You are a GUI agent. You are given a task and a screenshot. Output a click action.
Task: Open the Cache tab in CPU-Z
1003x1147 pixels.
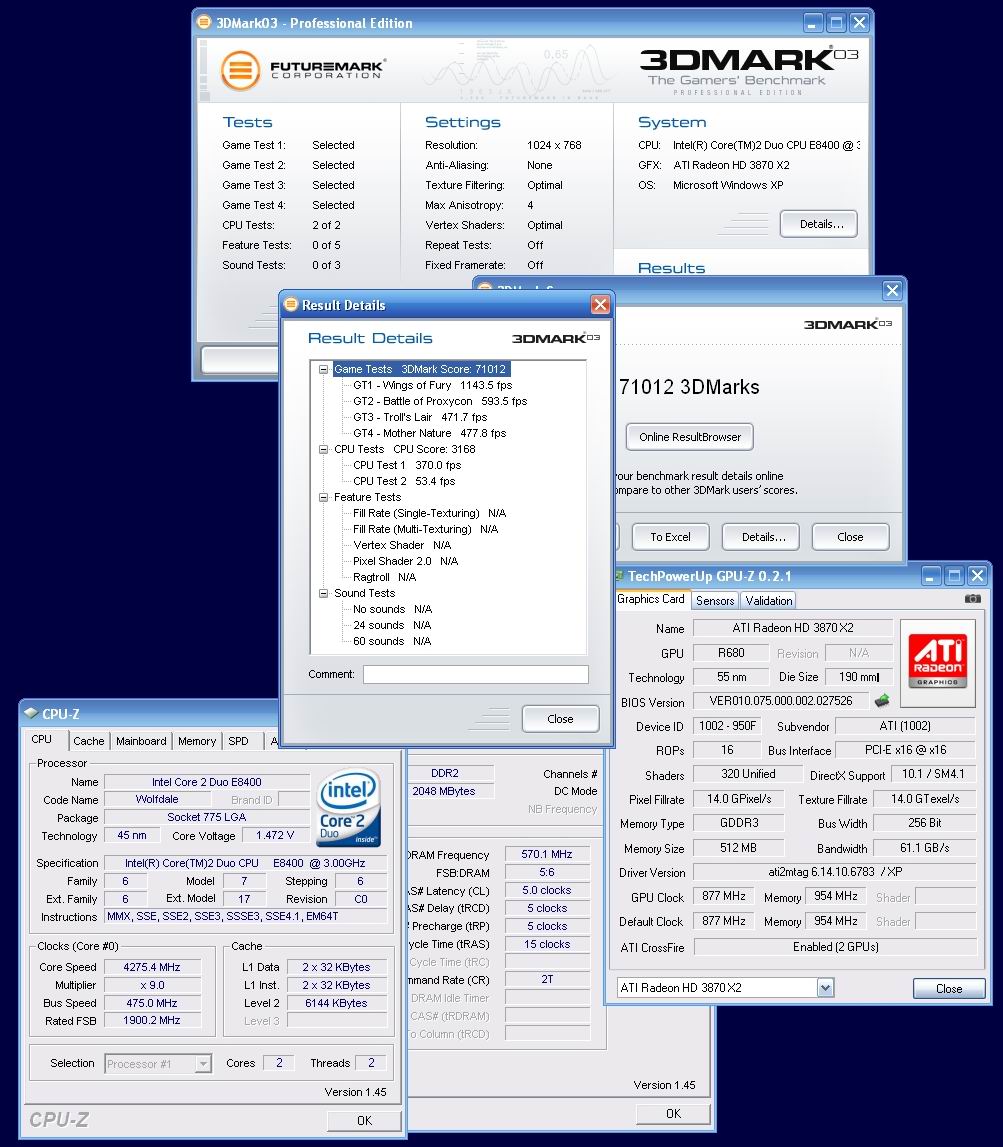tap(89, 741)
